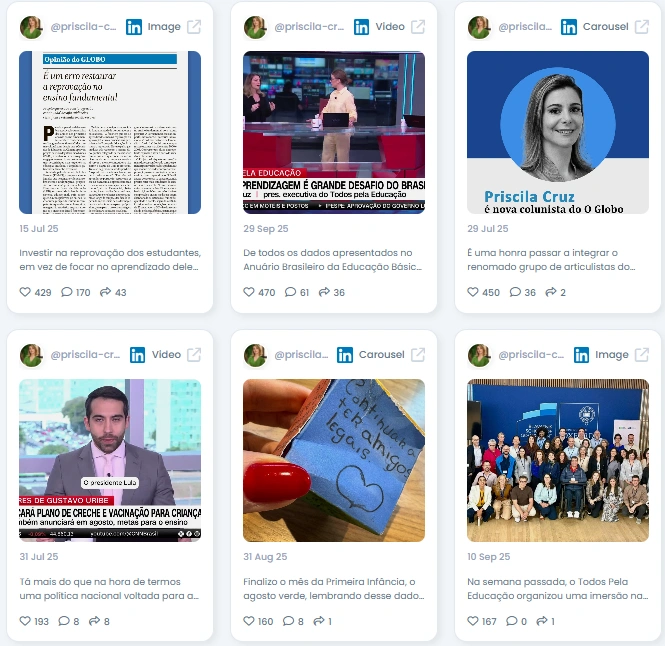Open the blue paper note thumbnail
Viewport: 665px width, 646px height.
[334, 460]
